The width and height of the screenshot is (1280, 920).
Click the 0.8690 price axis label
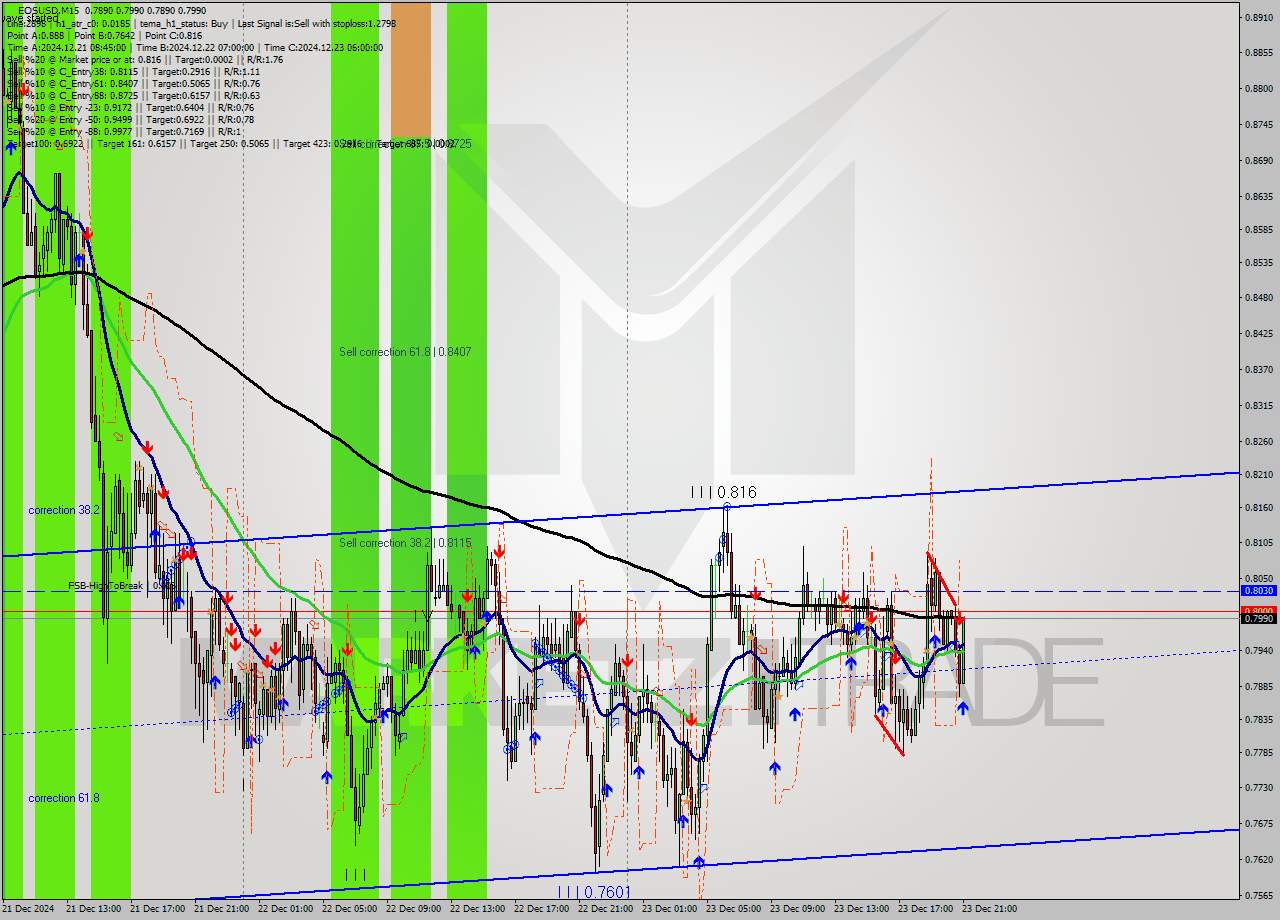[x=1258, y=160]
